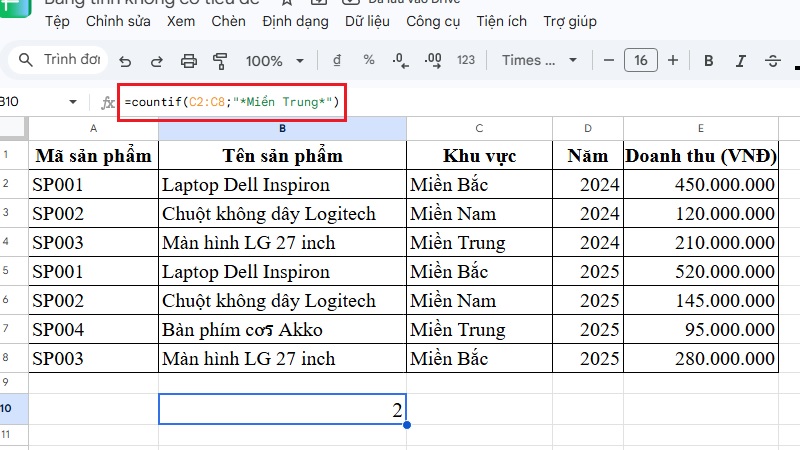Select row 10 header
800x450 pixels.
click(14, 408)
